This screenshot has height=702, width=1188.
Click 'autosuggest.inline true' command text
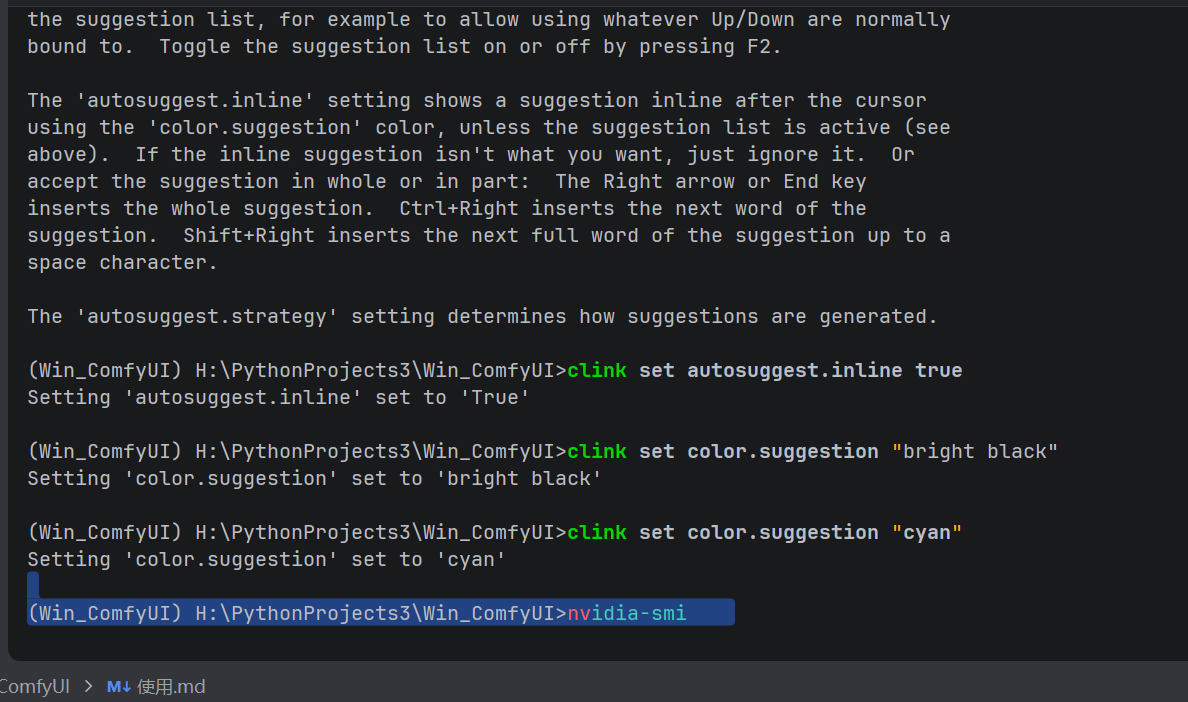[x=824, y=370]
